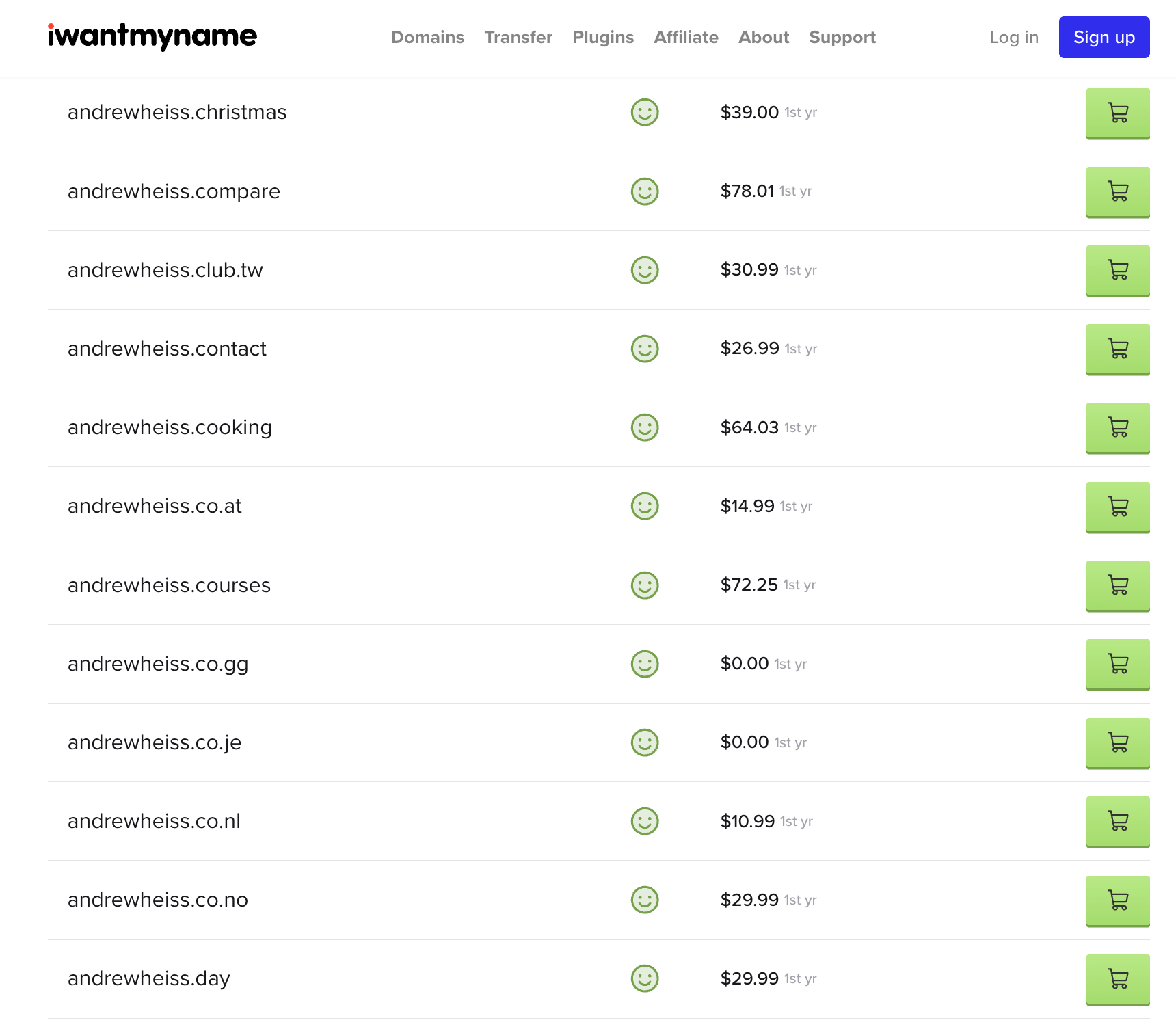
Task: Select the andrewheiss.co.no domain name
Action: (158, 900)
